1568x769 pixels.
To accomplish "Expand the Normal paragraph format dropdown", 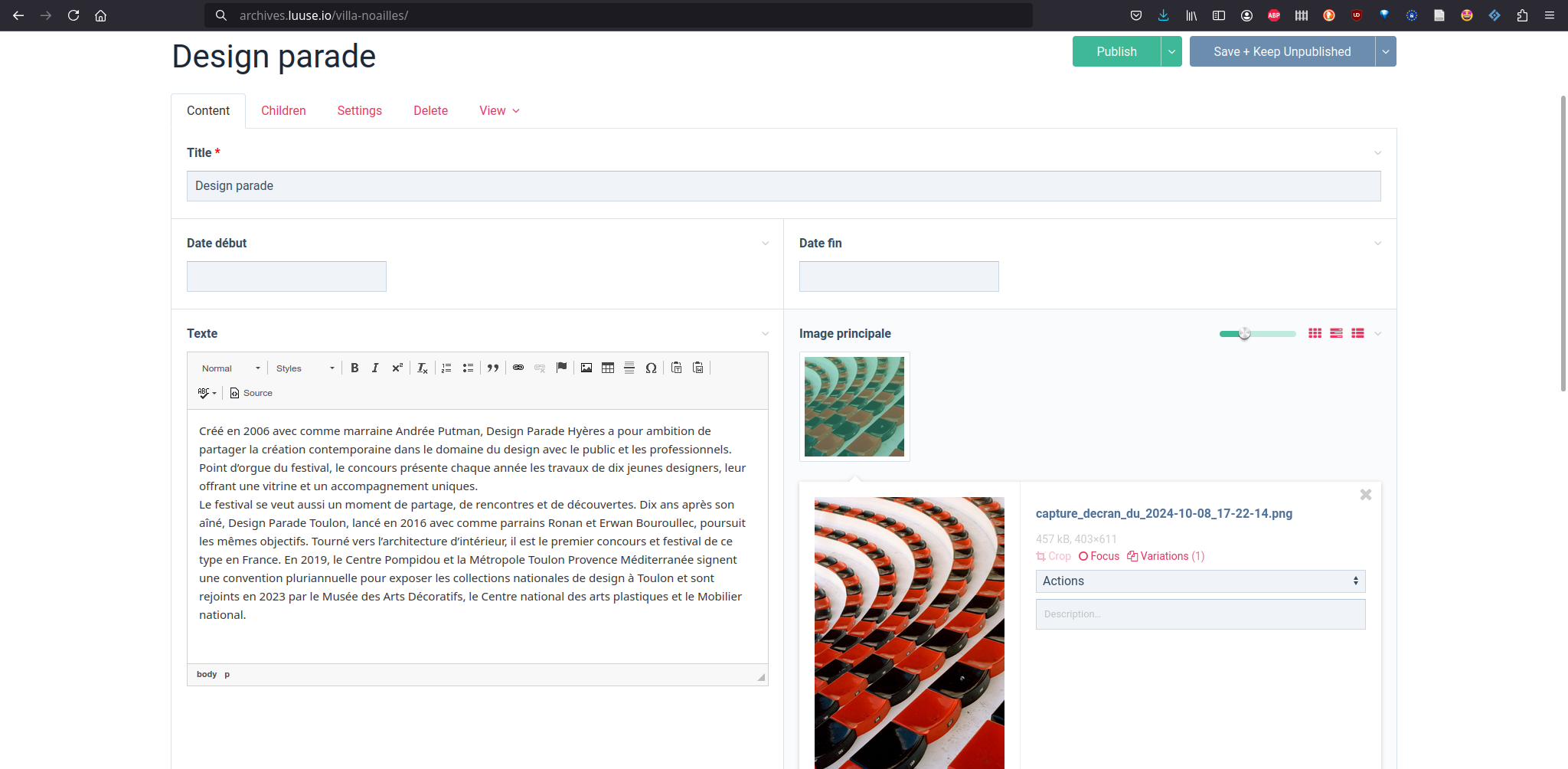I will (x=230, y=368).
